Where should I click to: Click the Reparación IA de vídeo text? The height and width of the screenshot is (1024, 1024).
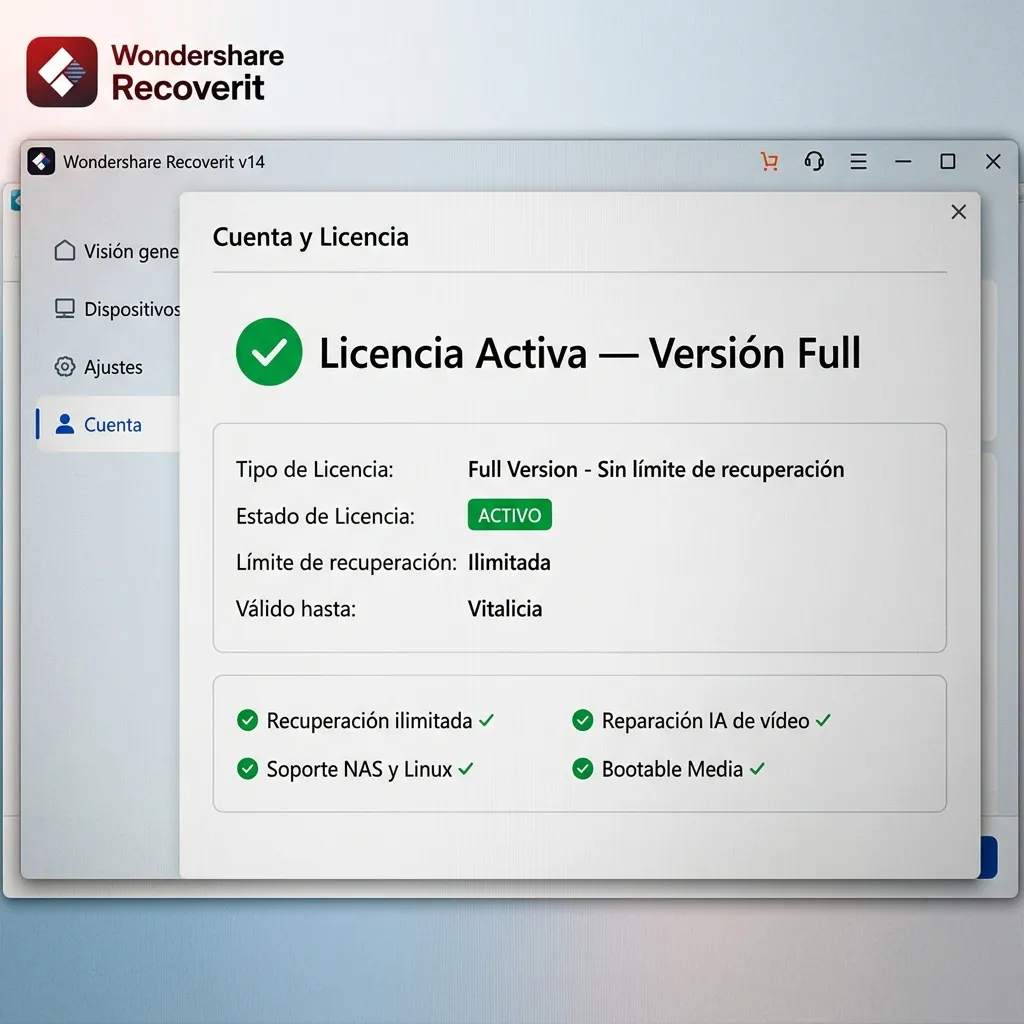pyautogui.click(x=705, y=720)
